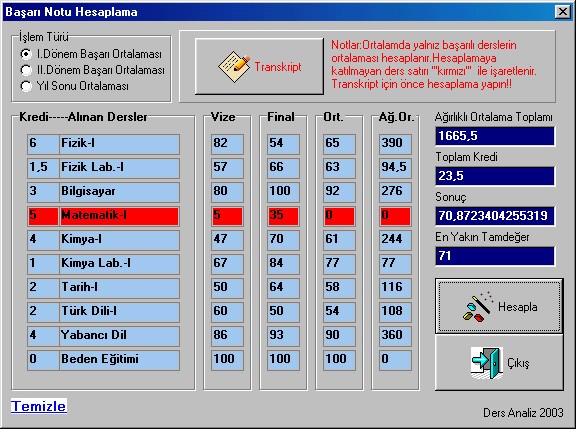Click the red Final field showing 35
576x429 pixels.
(x=283, y=216)
